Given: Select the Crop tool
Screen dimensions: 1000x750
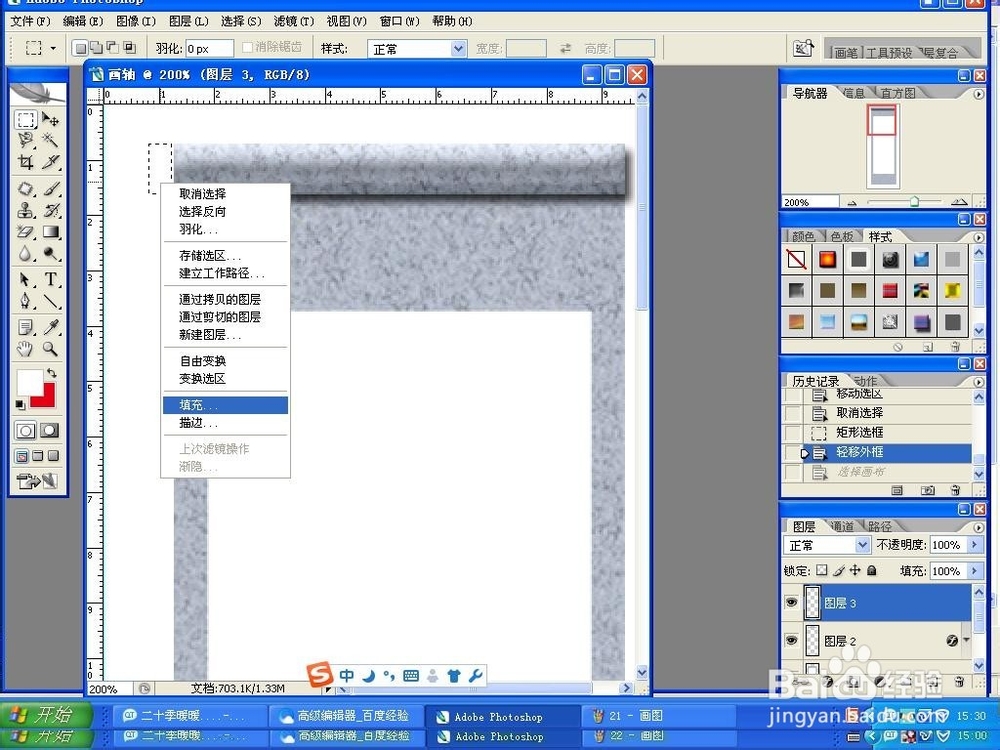Looking at the screenshot, I should pos(26,162).
